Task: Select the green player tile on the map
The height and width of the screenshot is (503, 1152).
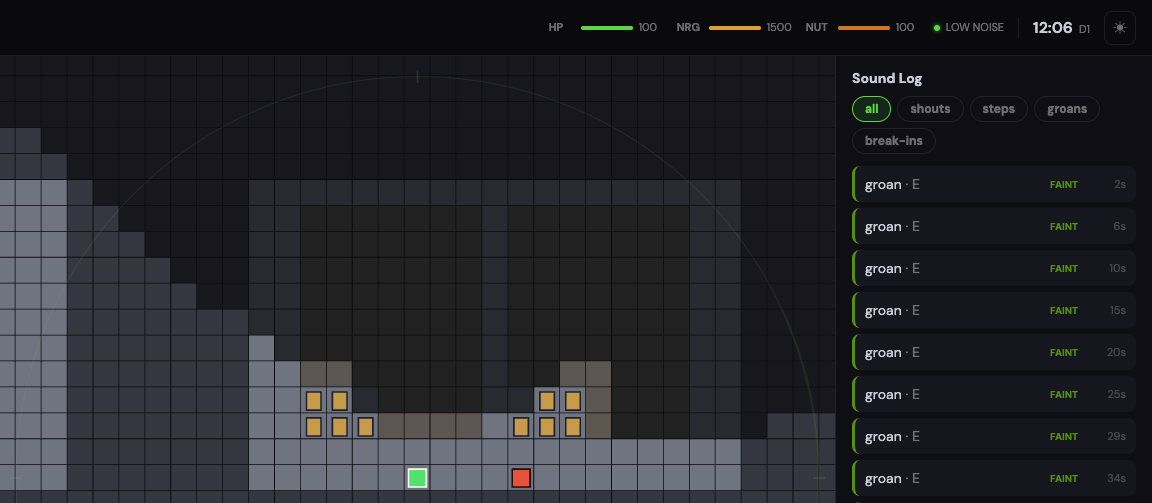Action: (x=417, y=478)
